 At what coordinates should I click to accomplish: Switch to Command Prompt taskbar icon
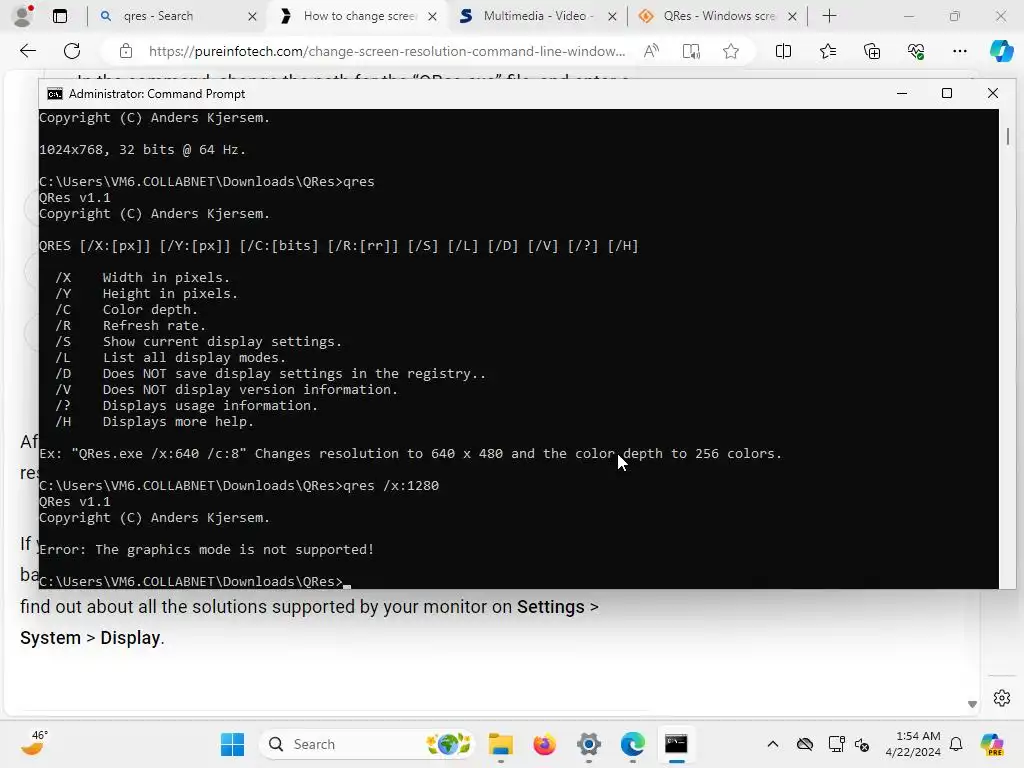tap(676, 744)
